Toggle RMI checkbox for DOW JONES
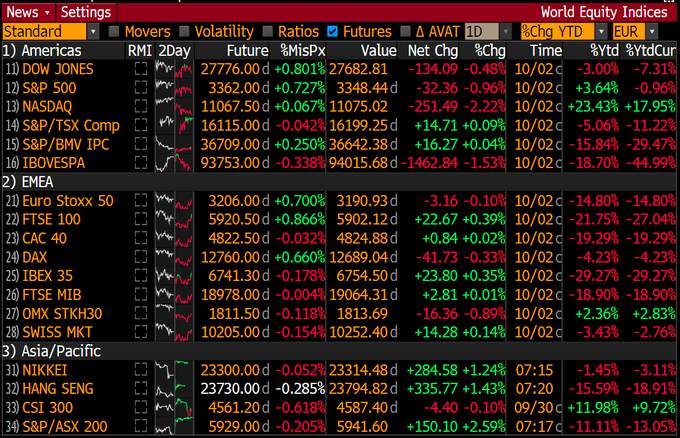The image size is (680, 438). click(141, 69)
